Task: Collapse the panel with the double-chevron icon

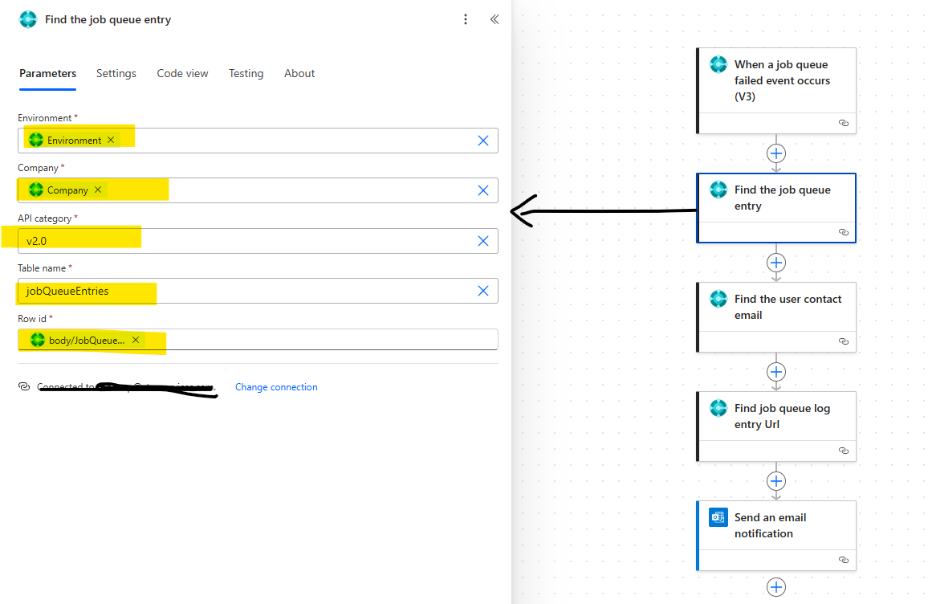Action: (x=494, y=19)
